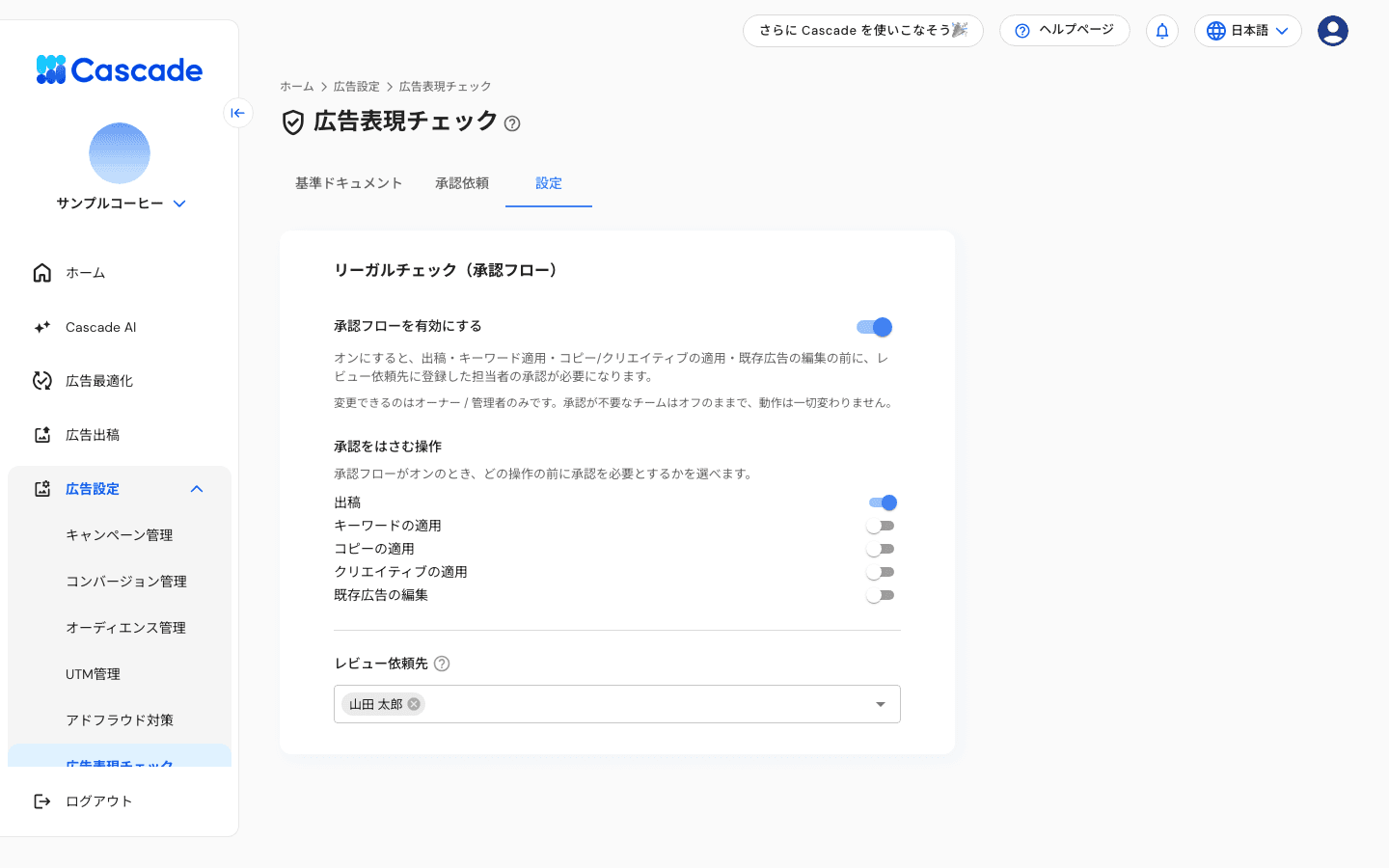Open the ヘルプページ button
1389x868 pixels.
click(x=1065, y=31)
